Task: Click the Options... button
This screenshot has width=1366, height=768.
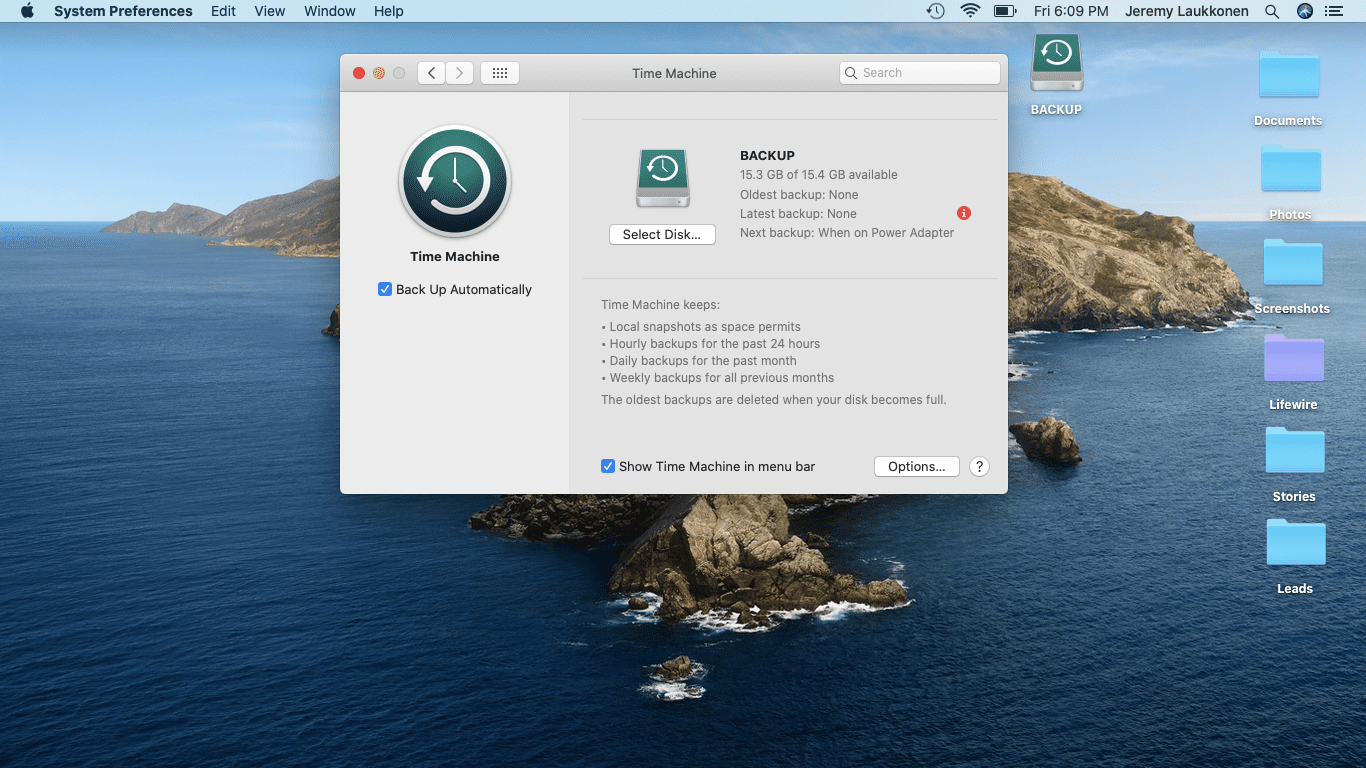Action: pyautogui.click(x=916, y=467)
